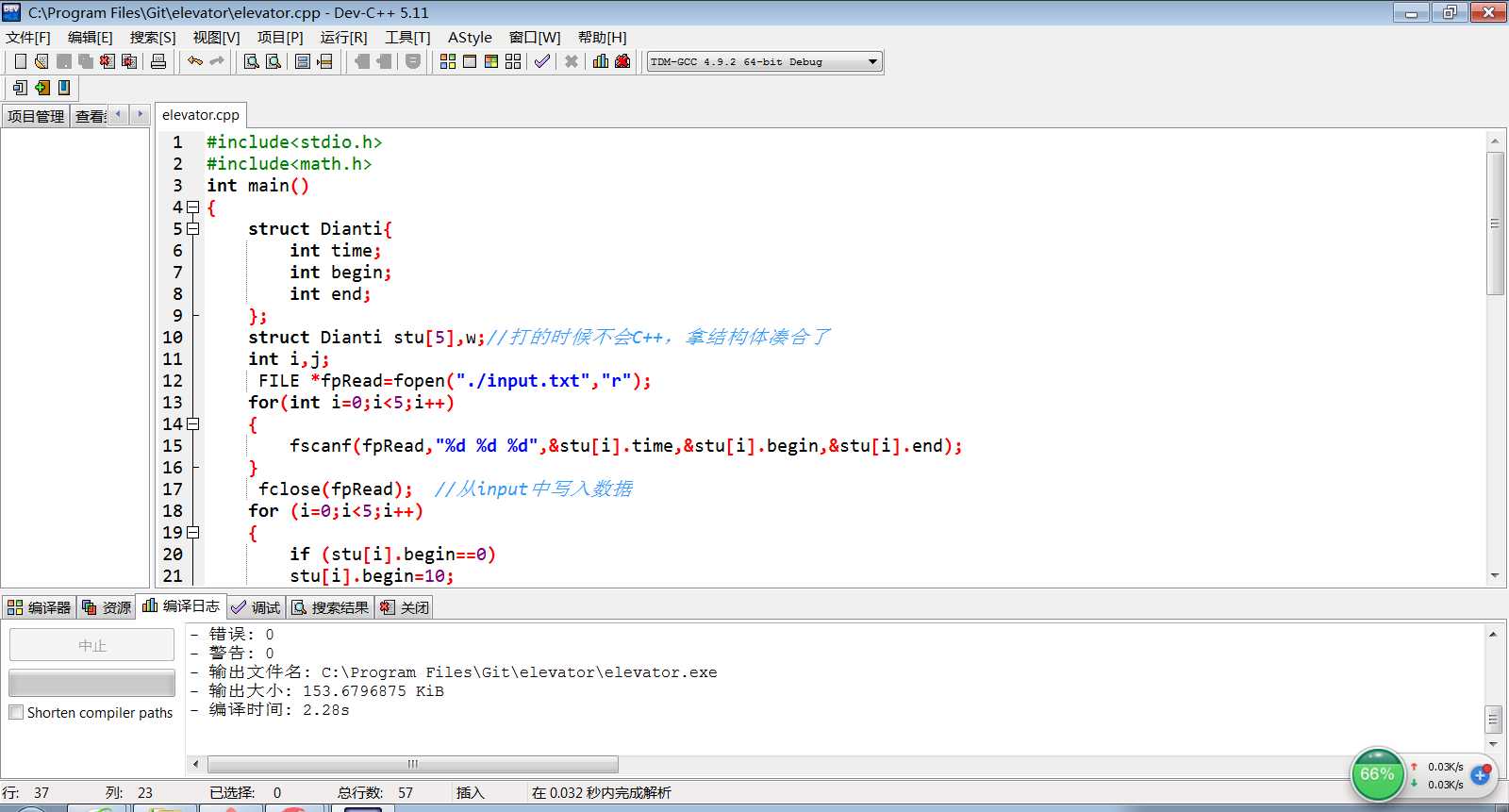Image resolution: width=1509 pixels, height=812 pixels.
Task: Enable the Shorten compiler paths checkbox
Action: pyautogui.click(x=16, y=713)
